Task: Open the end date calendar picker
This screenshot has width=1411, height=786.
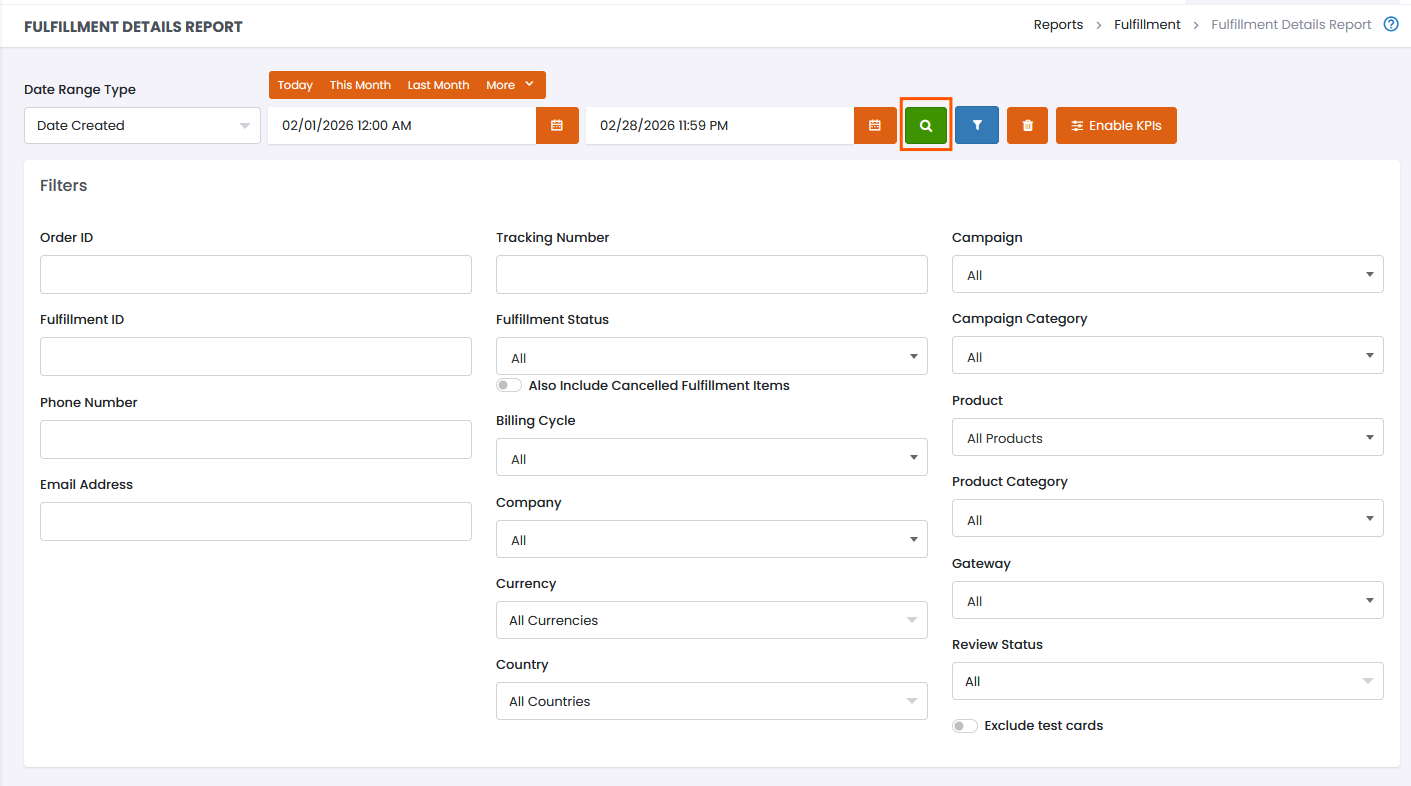Action: click(x=875, y=125)
